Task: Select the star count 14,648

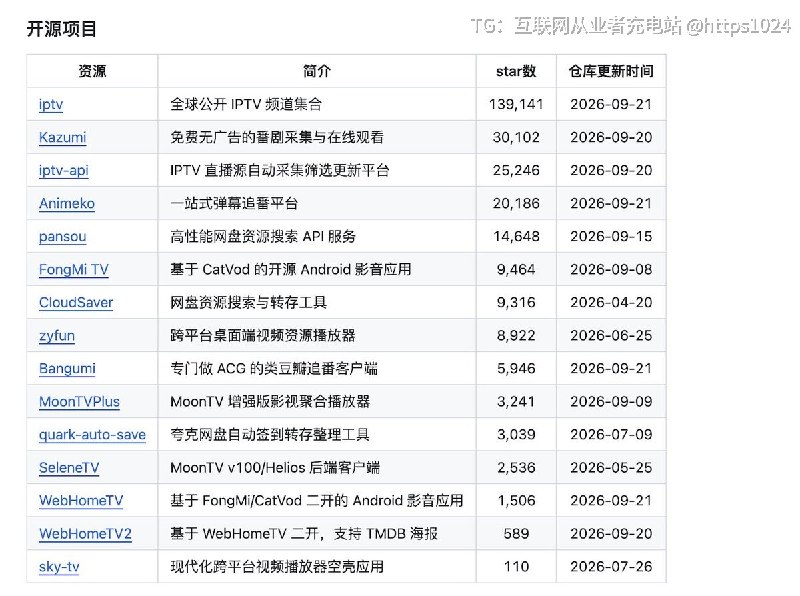Action: [x=516, y=237]
